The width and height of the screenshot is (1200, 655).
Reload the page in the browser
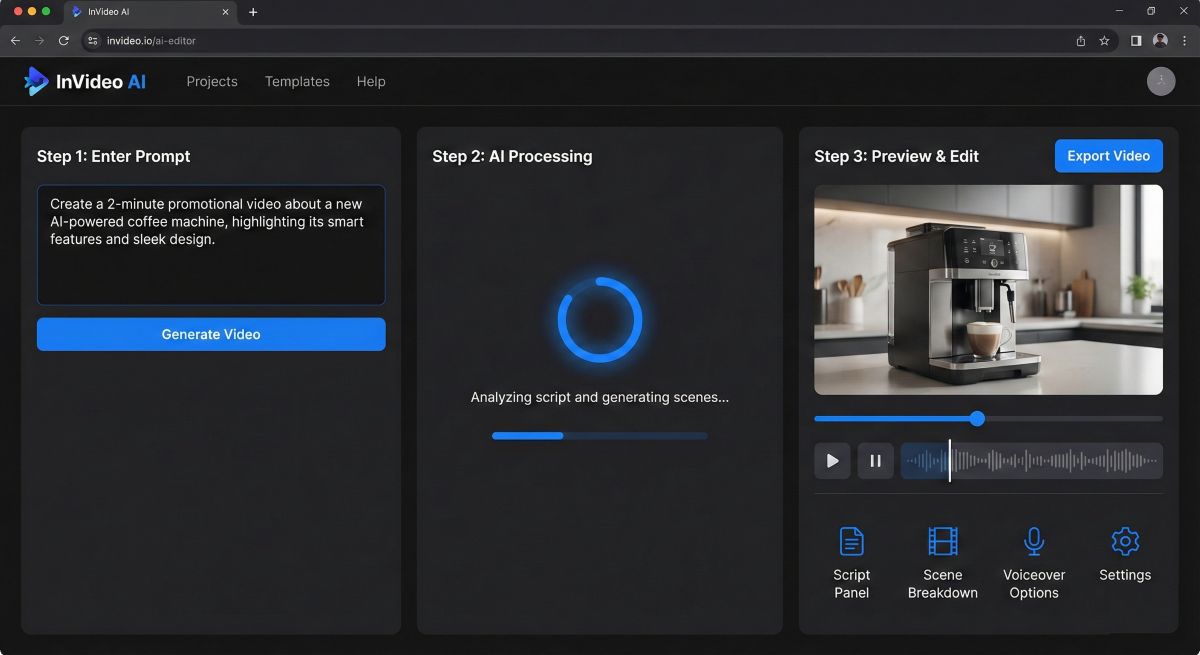click(x=63, y=41)
